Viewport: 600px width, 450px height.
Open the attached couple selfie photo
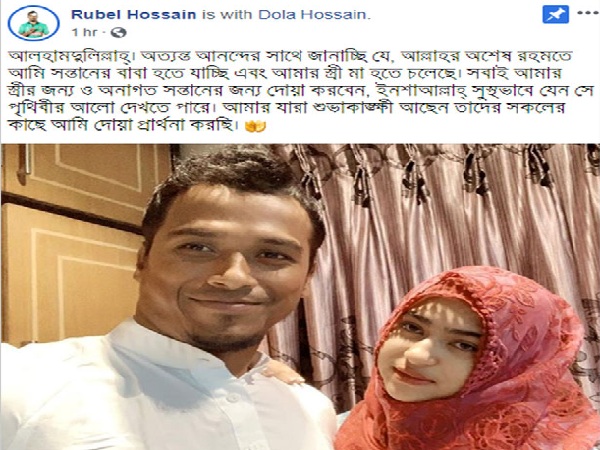300,297
